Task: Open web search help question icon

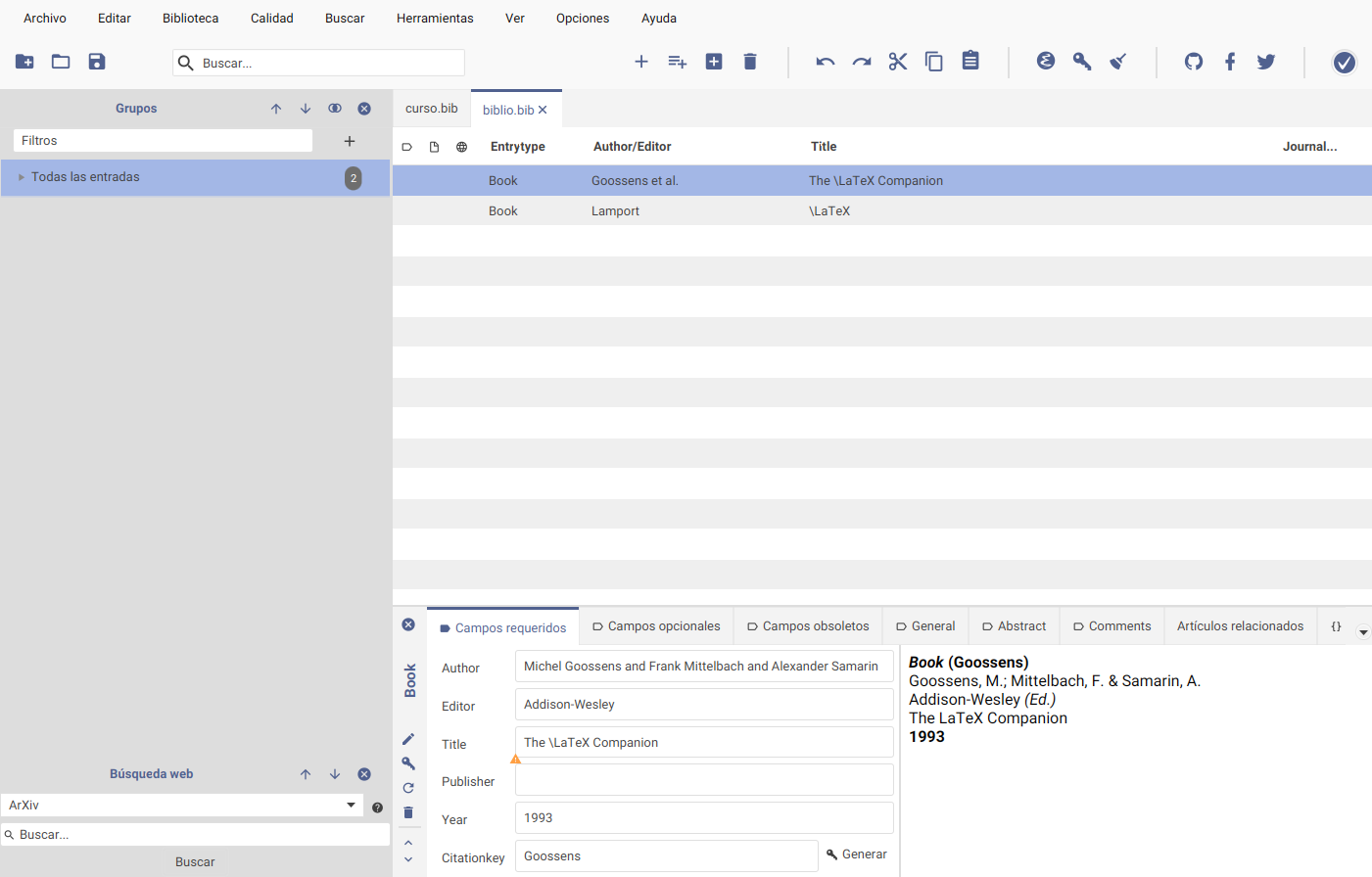Action: pyautogui.click(x=377, y=808)
